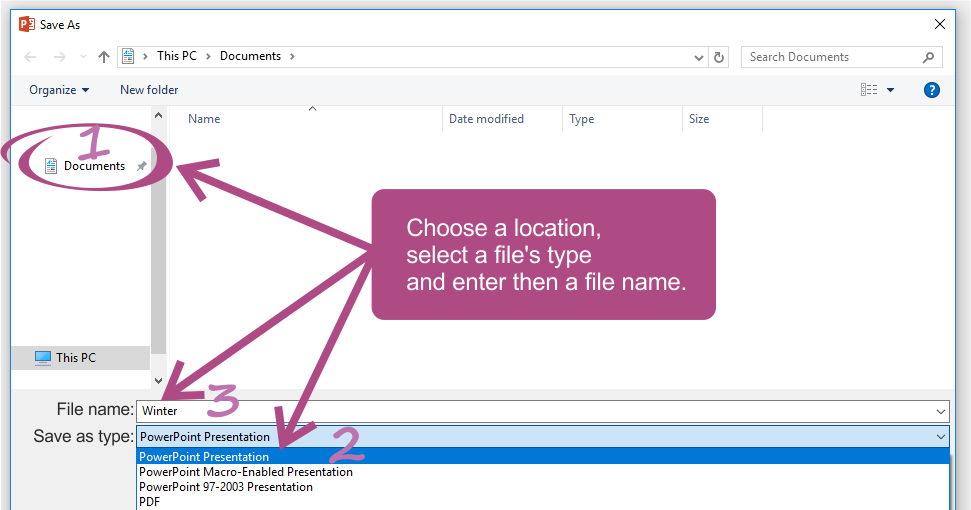
Task: Open the File name dropdown arrow
Action: [x=941, y=412]
